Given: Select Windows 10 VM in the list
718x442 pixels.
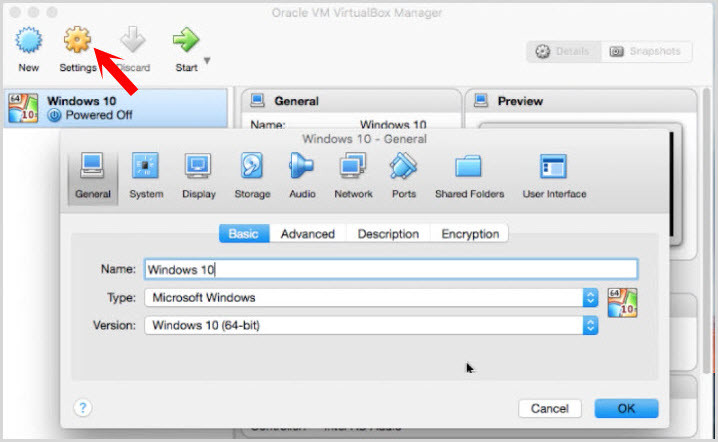Looking at the screenshot, I should (116, 108).
